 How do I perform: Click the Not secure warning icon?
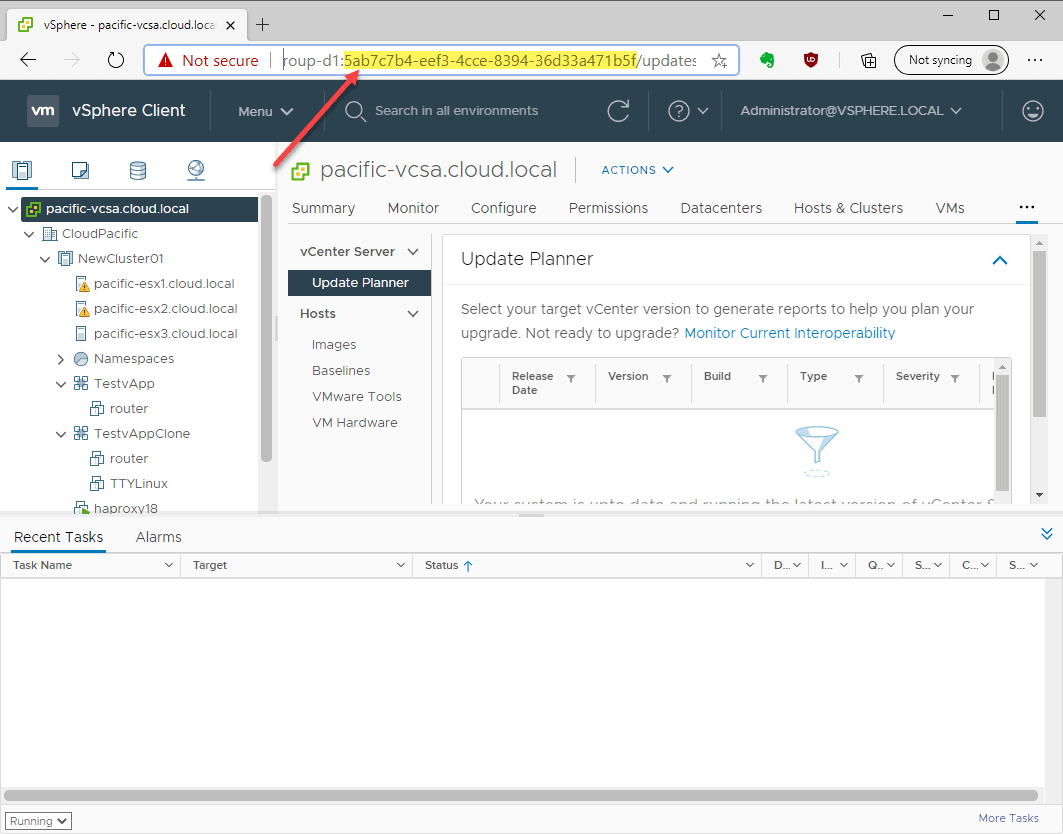165,60
